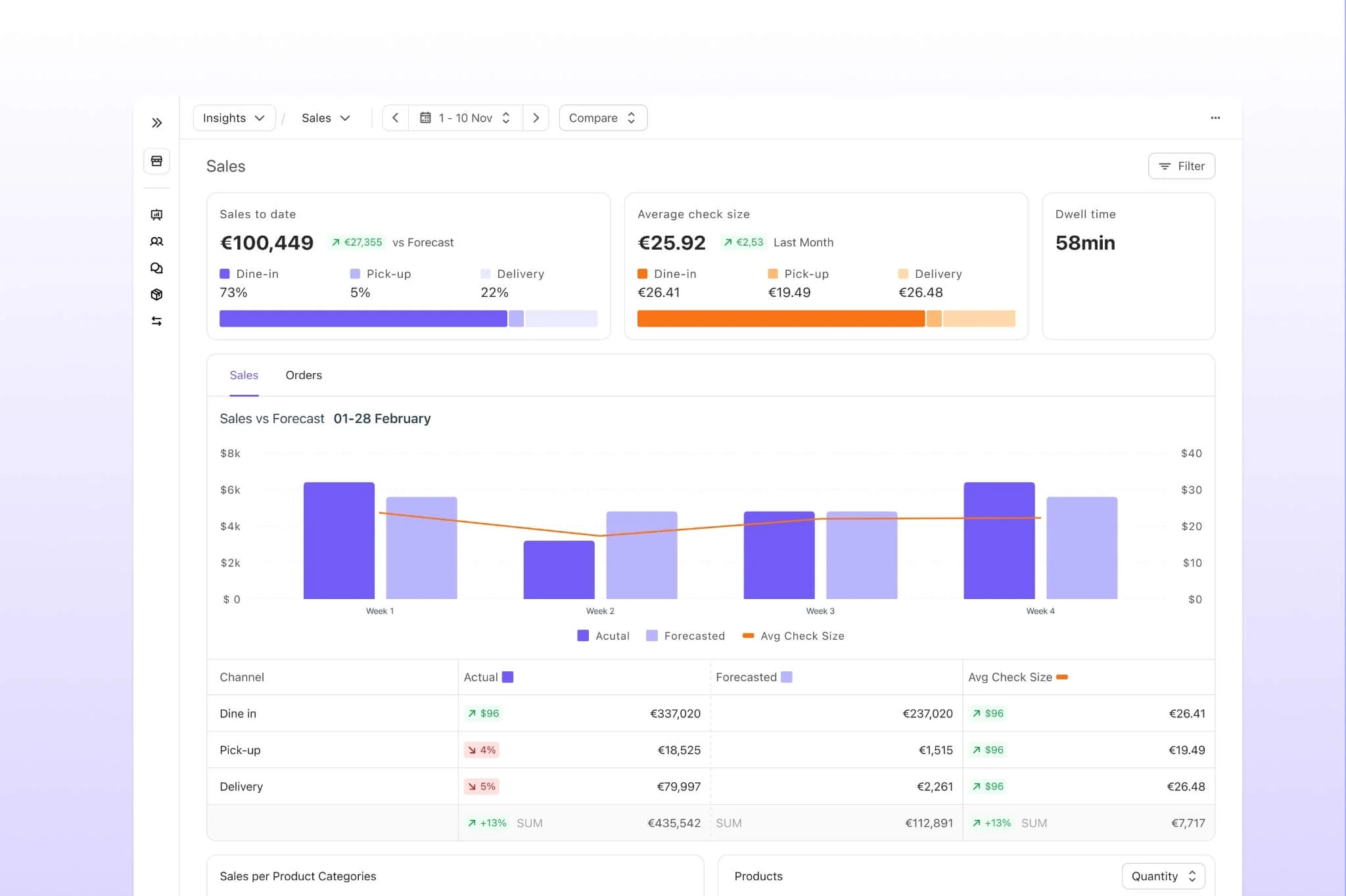Open the package box sidebar icon
1346x896 pixels.
click(156, 294)
